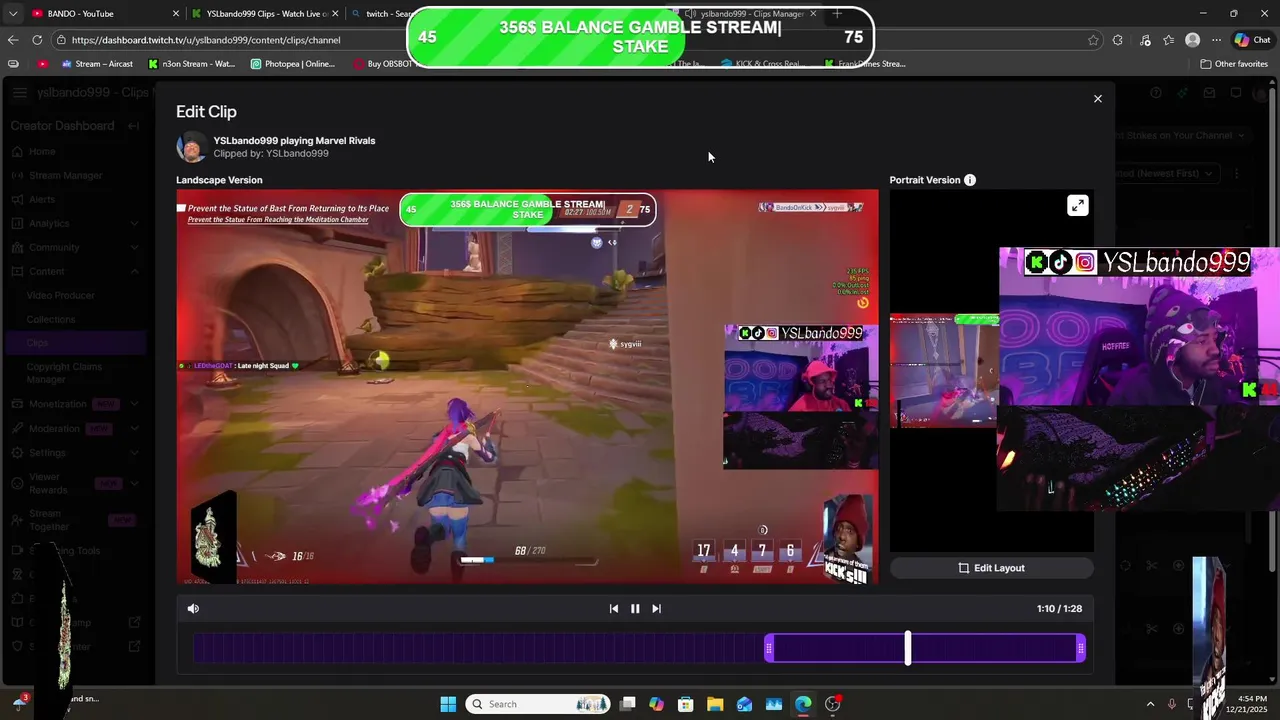Open the tab search dropdown

(13, 14)
